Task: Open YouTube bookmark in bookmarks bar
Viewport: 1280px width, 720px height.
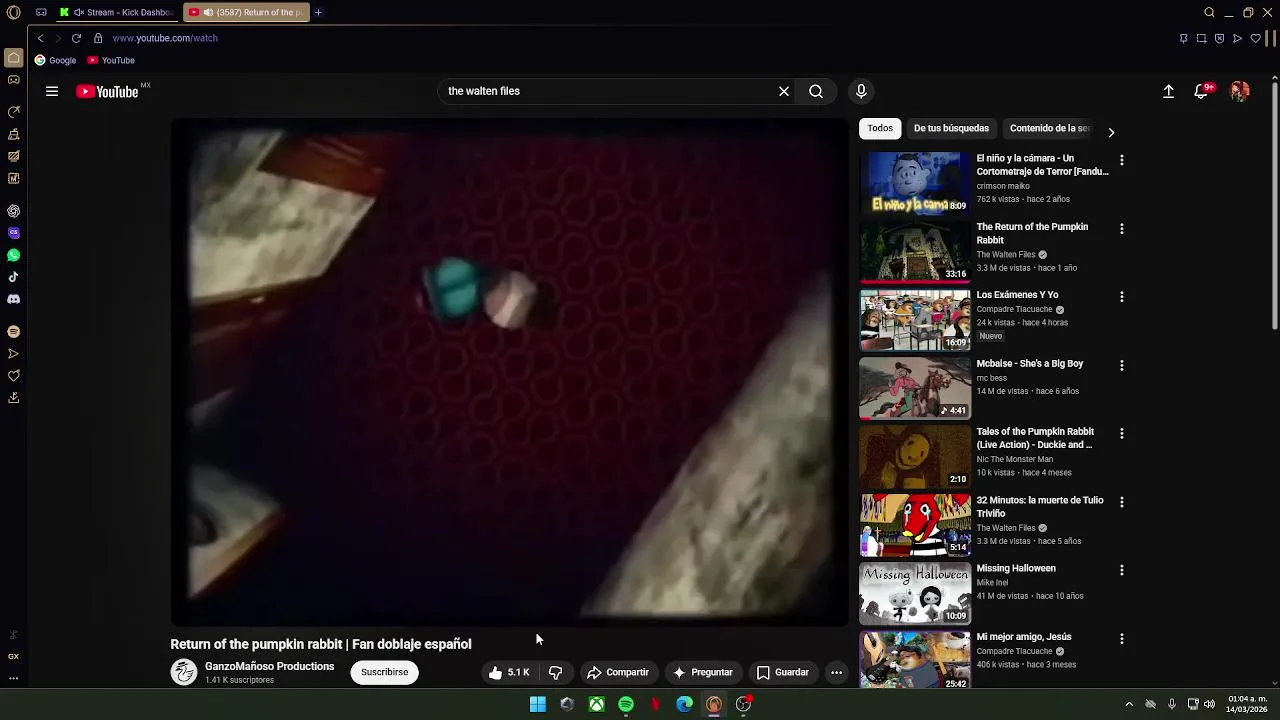Action: (x=111, y=60)
